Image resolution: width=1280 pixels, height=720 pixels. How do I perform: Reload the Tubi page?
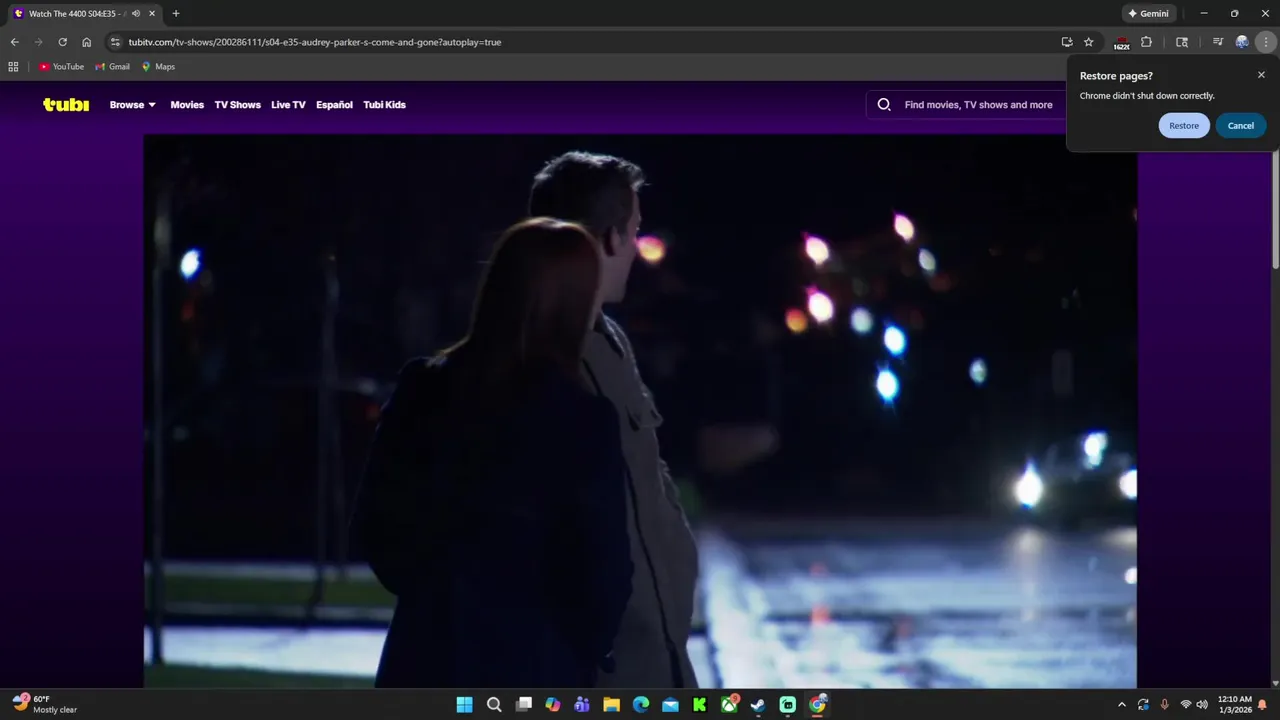pos(62,42)
